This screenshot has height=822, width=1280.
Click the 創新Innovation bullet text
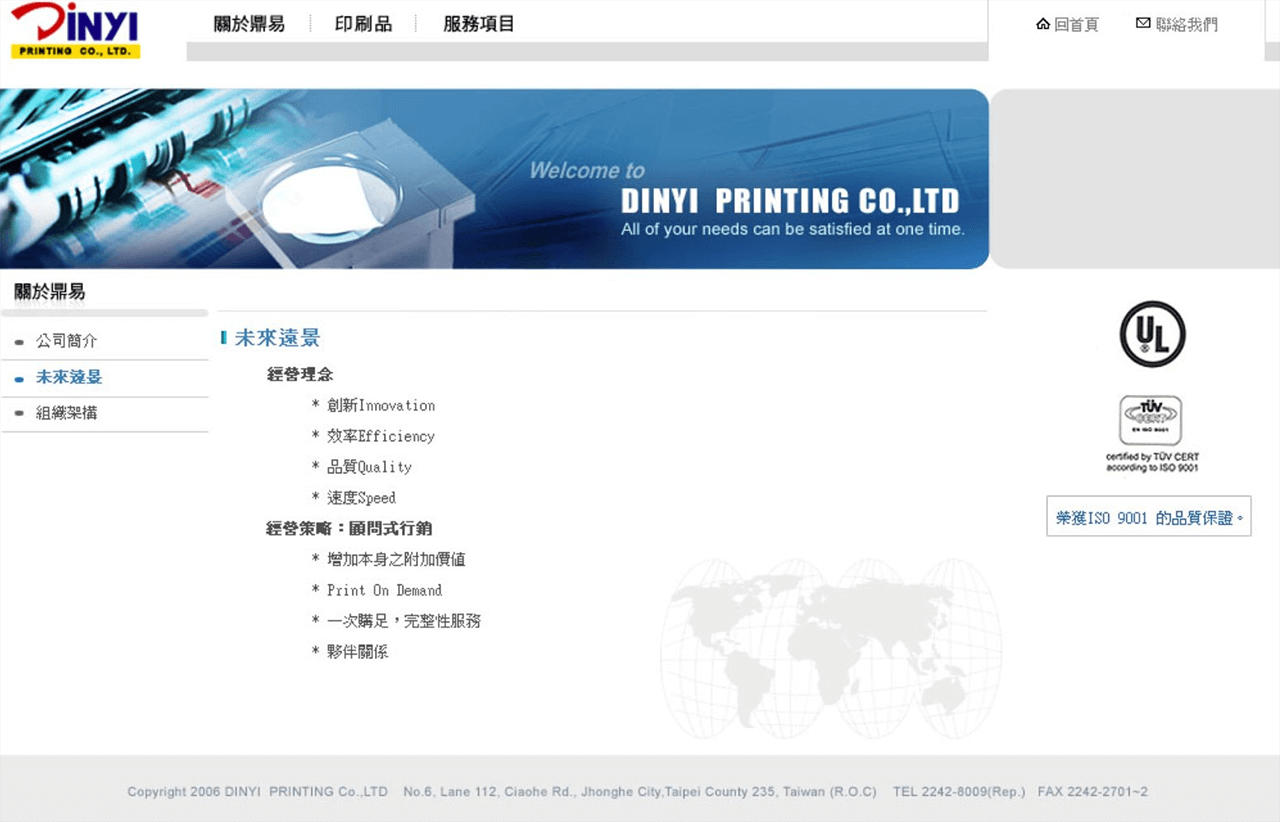tap(381, 405)
